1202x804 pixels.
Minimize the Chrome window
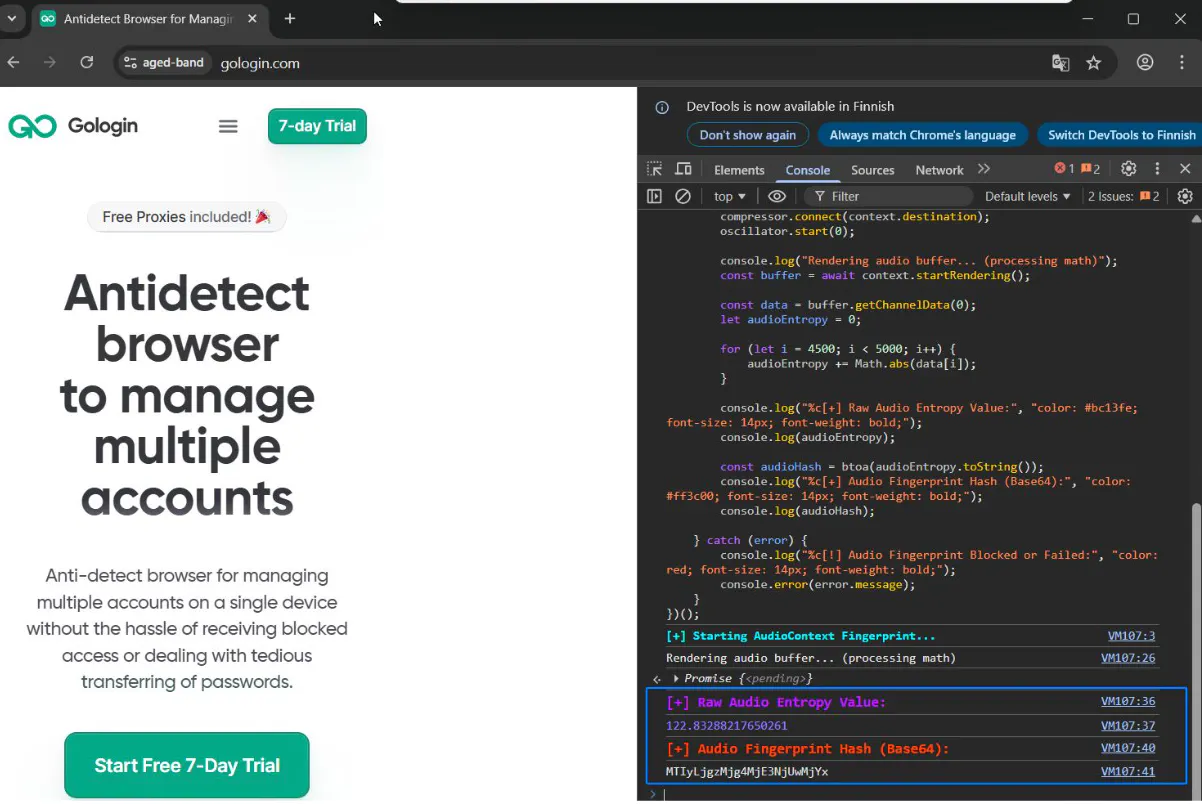(x=1087, y=18)
